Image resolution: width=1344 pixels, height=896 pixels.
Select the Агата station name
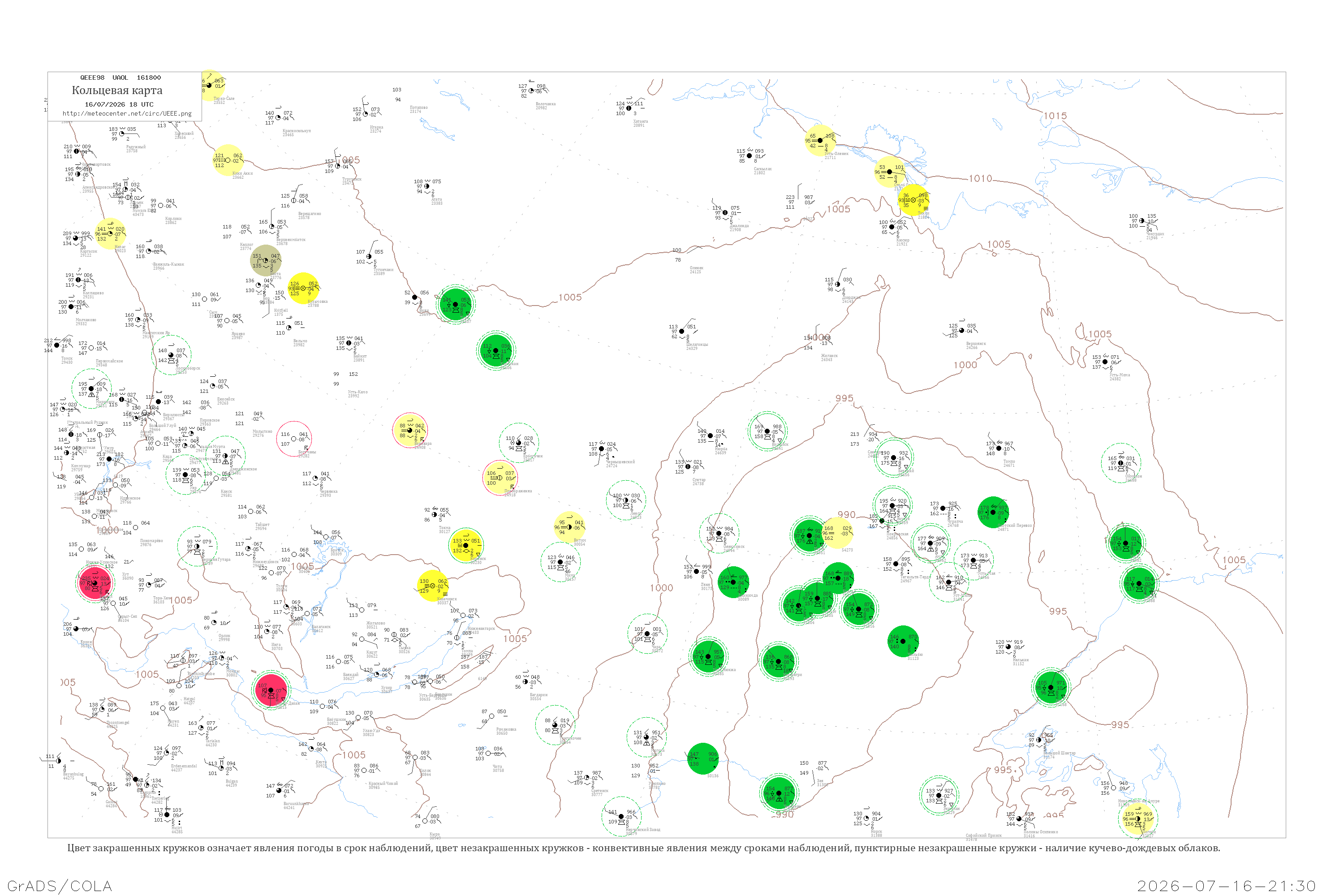click(x=436, y=199)
